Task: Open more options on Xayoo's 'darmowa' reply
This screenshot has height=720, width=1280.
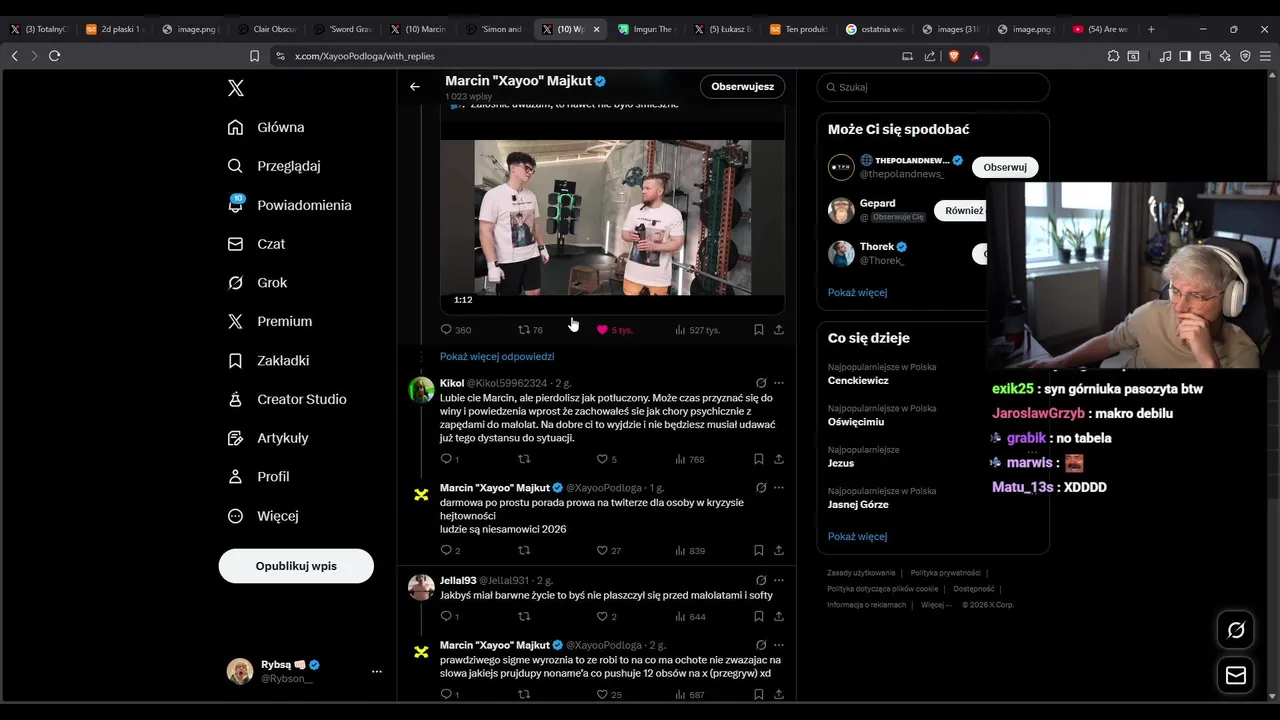Action: coord(779,488)
